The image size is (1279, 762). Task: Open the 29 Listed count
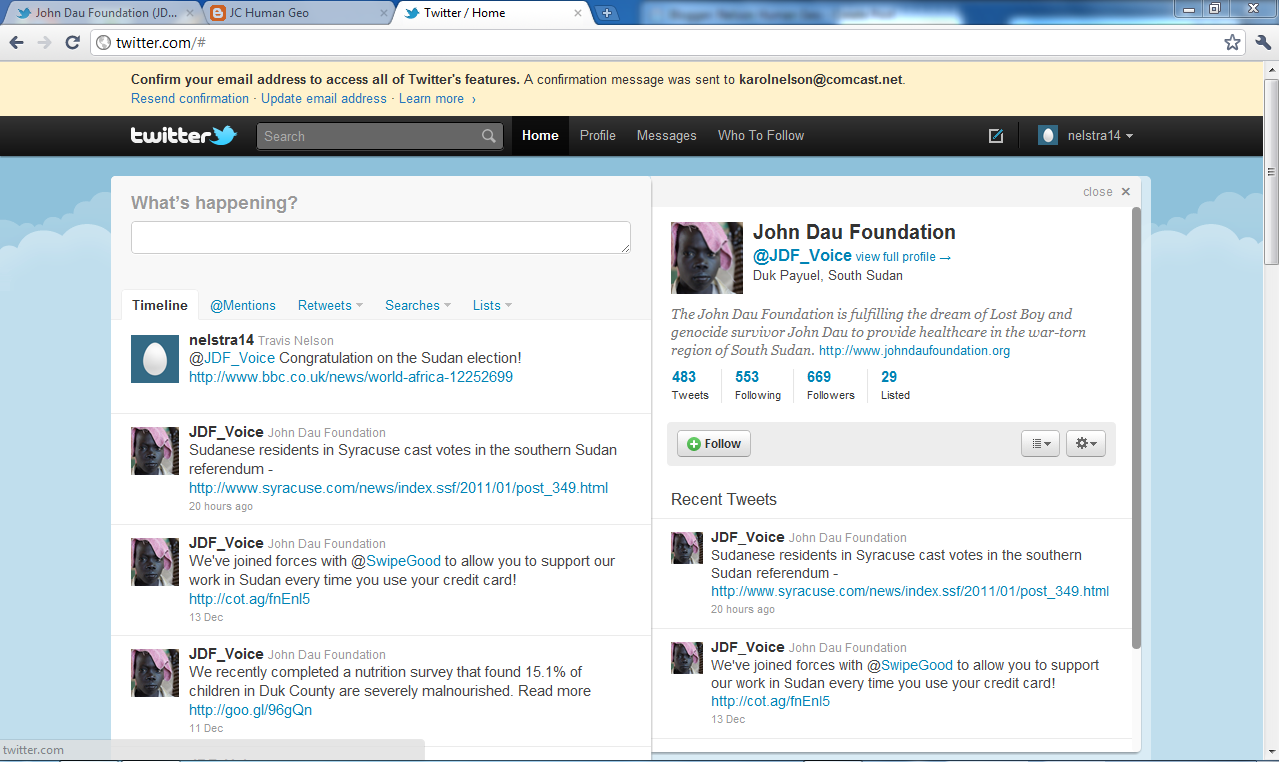[895, 385]
